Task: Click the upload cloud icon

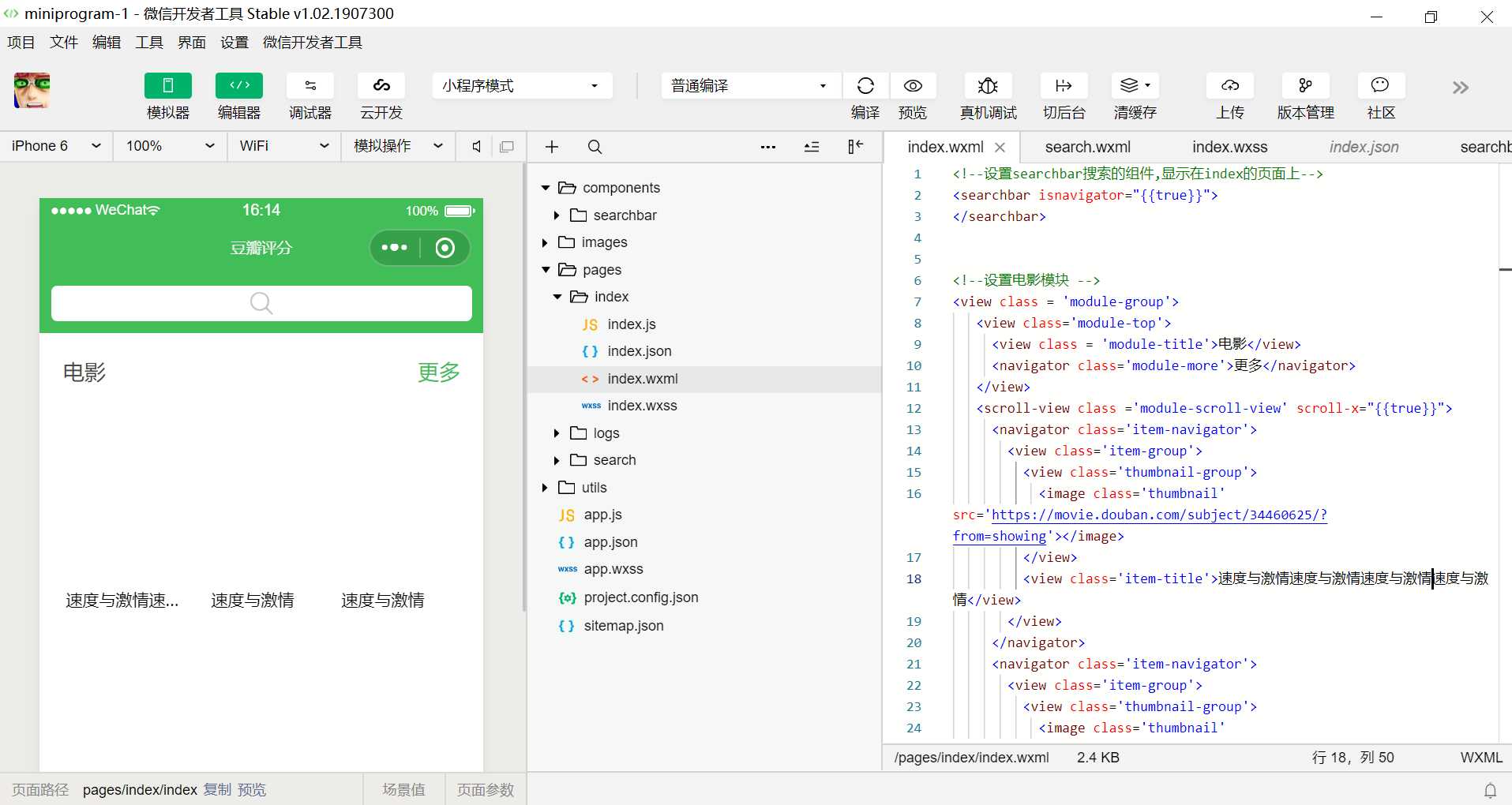Action: click(1230, 85)
